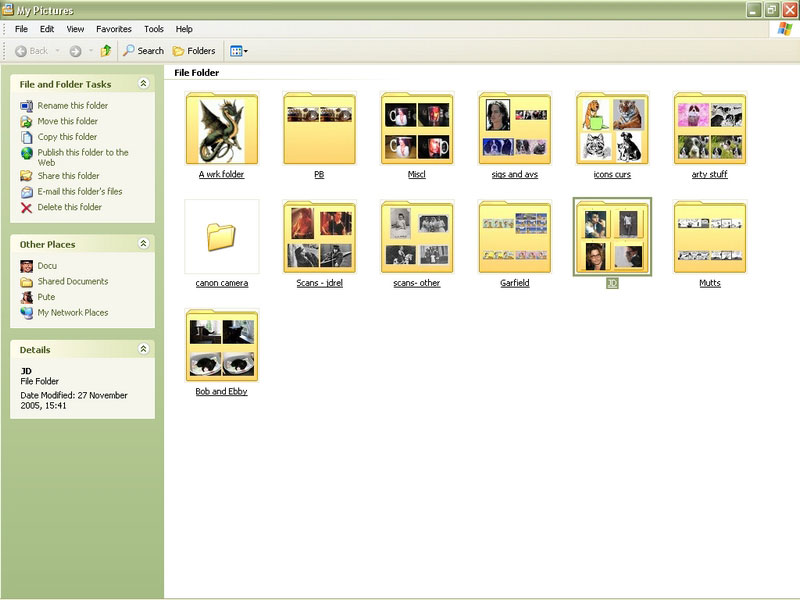
Task: Select the Bob and Ebby folder
Action: 222,346
